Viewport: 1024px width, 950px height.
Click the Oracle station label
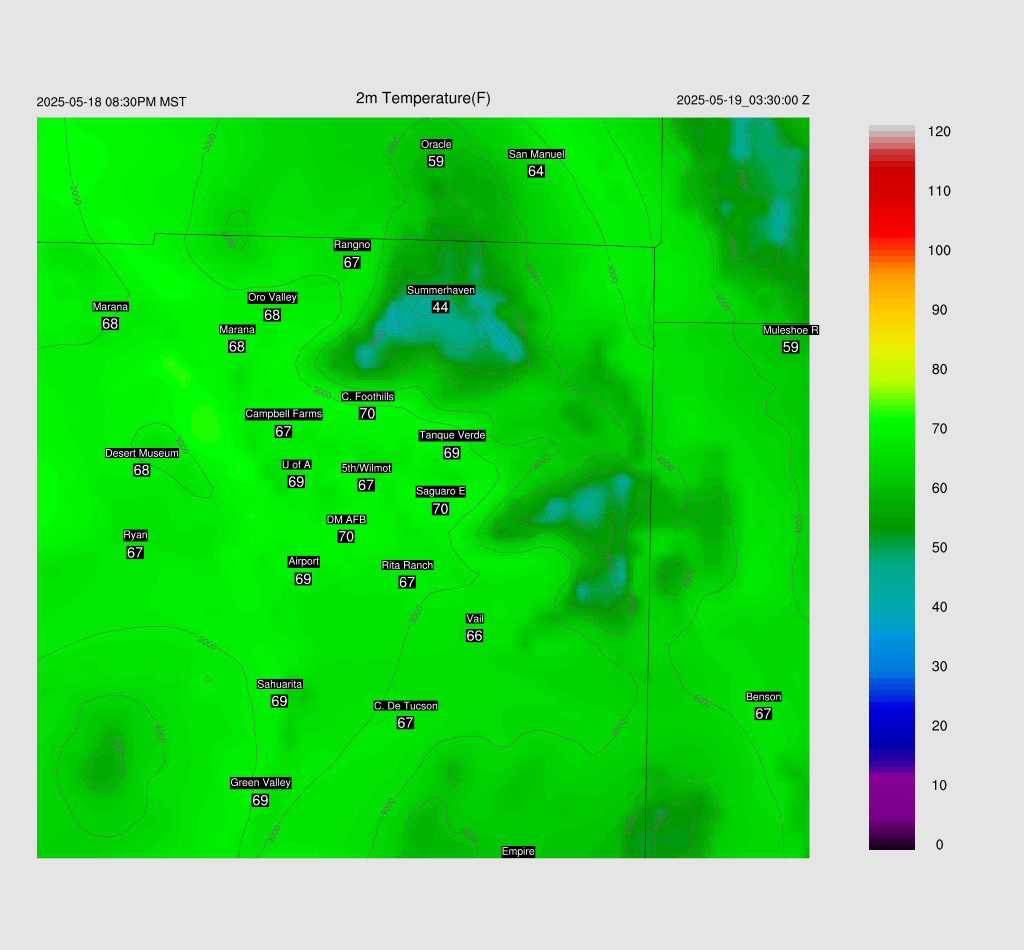pyautogui.click(x=436, y=144)
